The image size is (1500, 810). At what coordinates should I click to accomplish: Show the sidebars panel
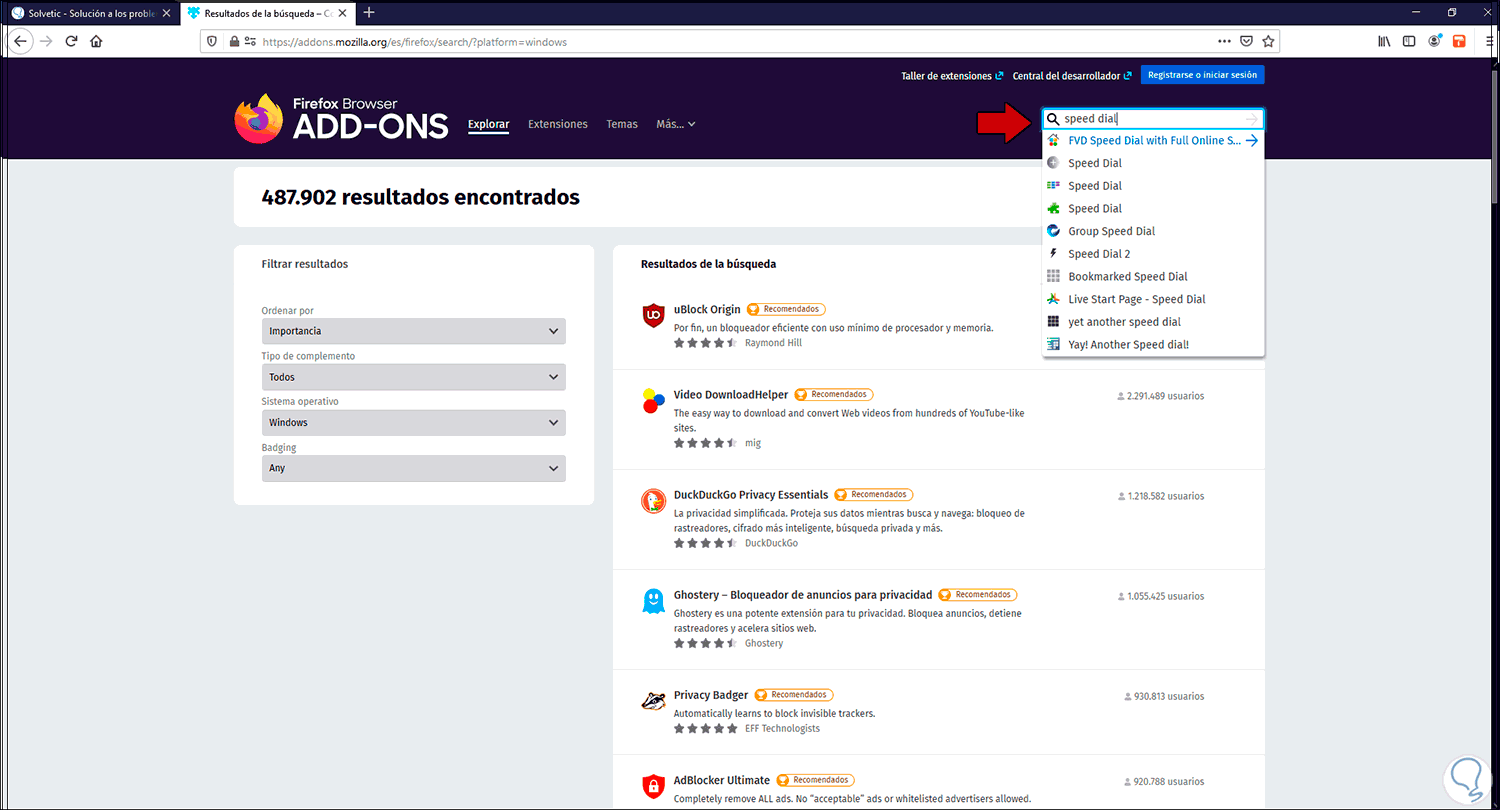click(x=1409, y=41)
